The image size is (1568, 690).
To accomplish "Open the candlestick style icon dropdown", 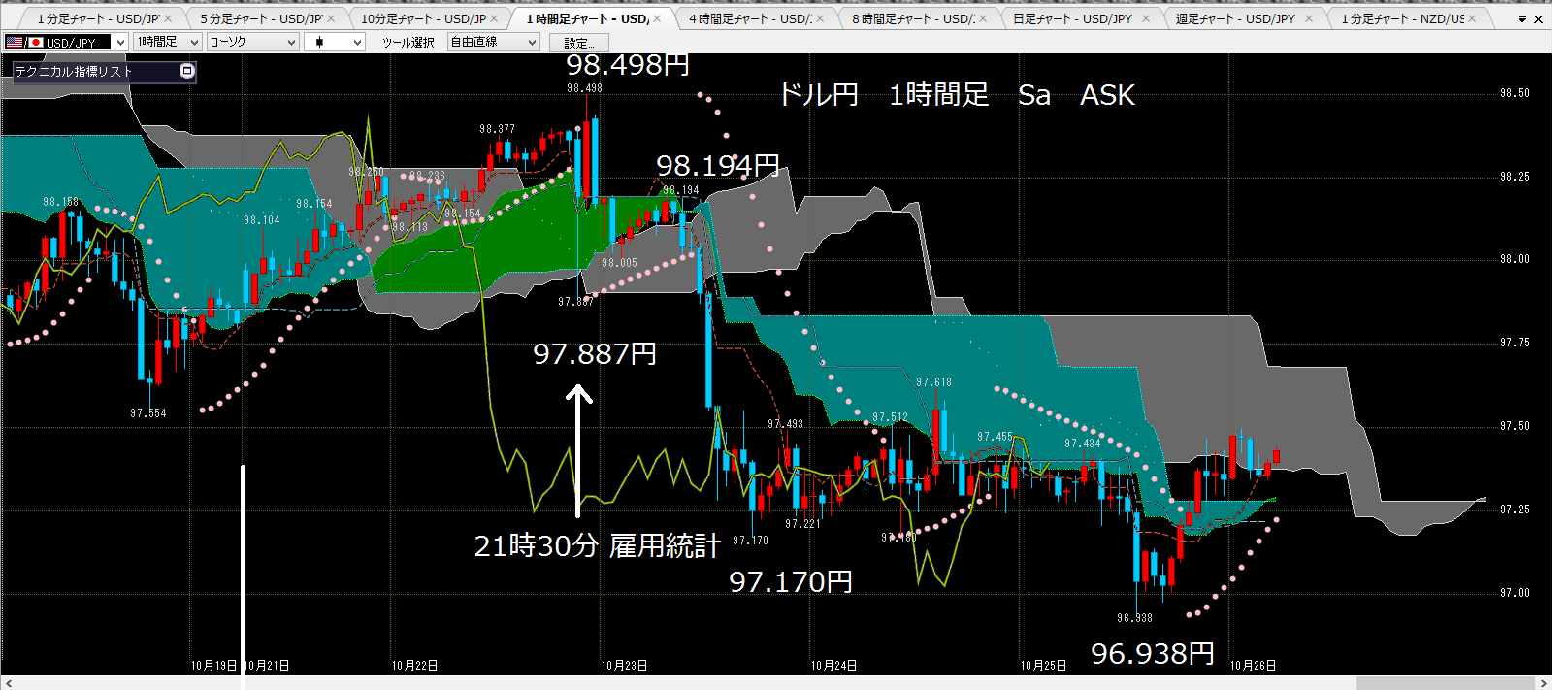I will [334, 42].
